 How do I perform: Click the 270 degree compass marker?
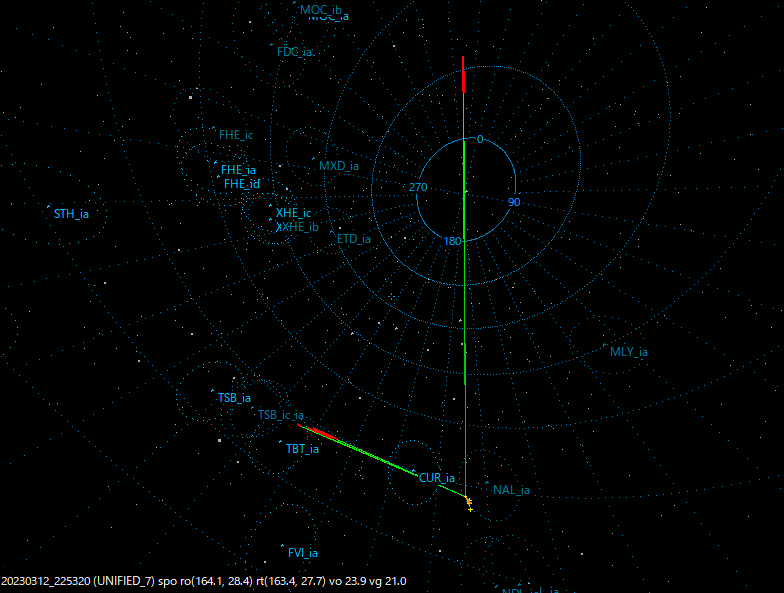click(x=418, y=188)
